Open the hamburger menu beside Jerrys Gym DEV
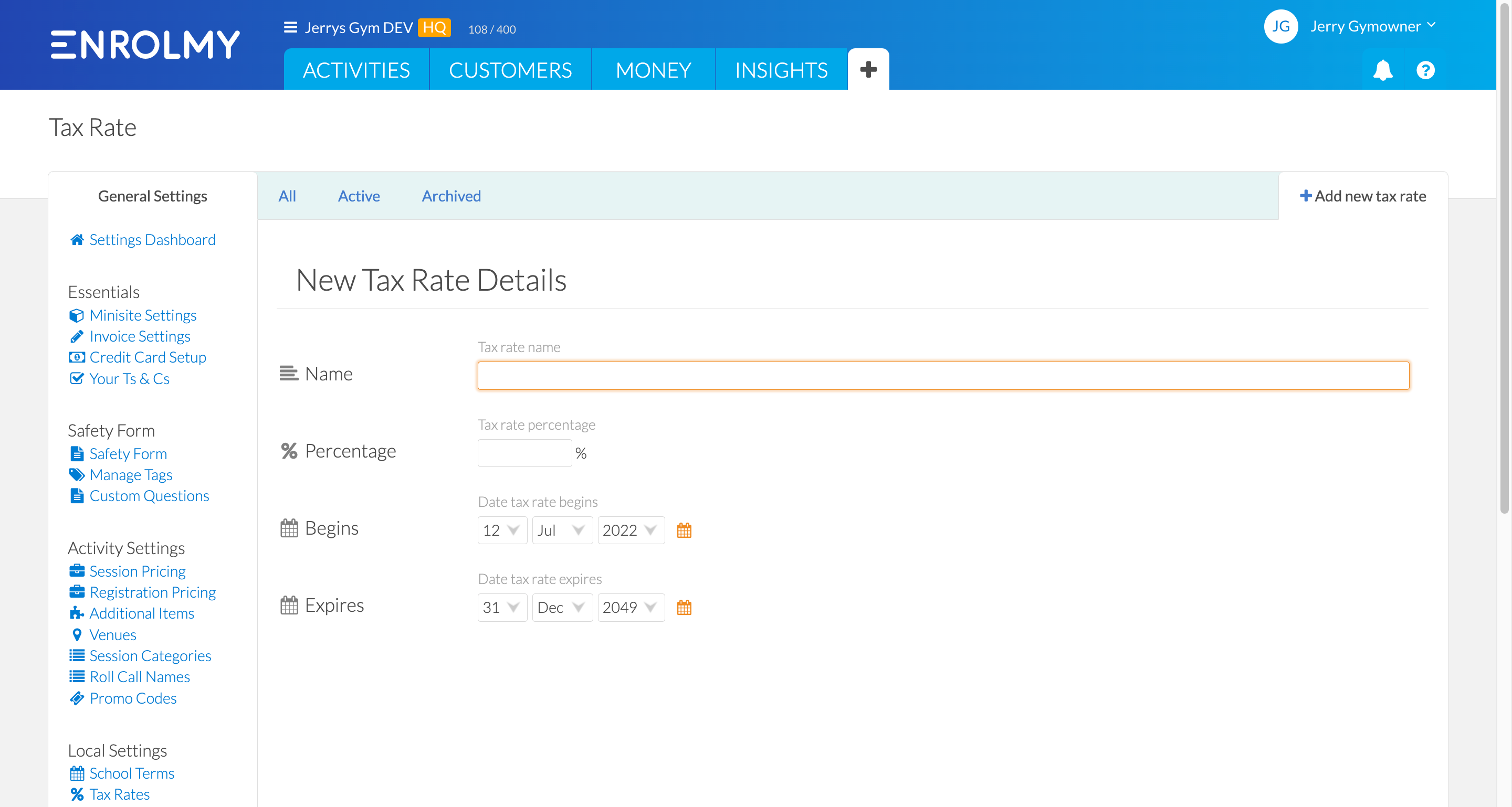 290,28
